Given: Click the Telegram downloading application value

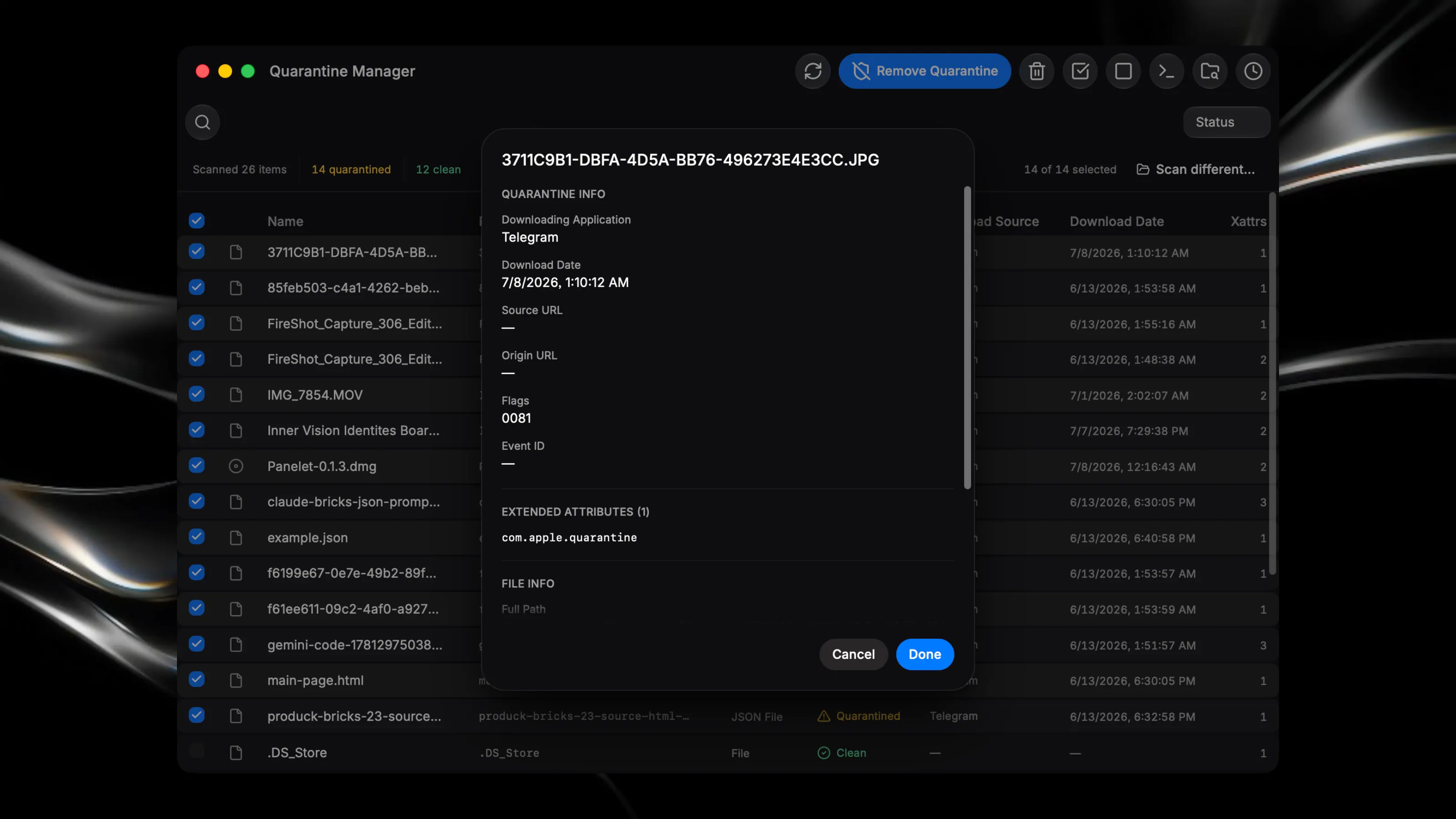Looking at the screenshot, I should click(530, 238).
